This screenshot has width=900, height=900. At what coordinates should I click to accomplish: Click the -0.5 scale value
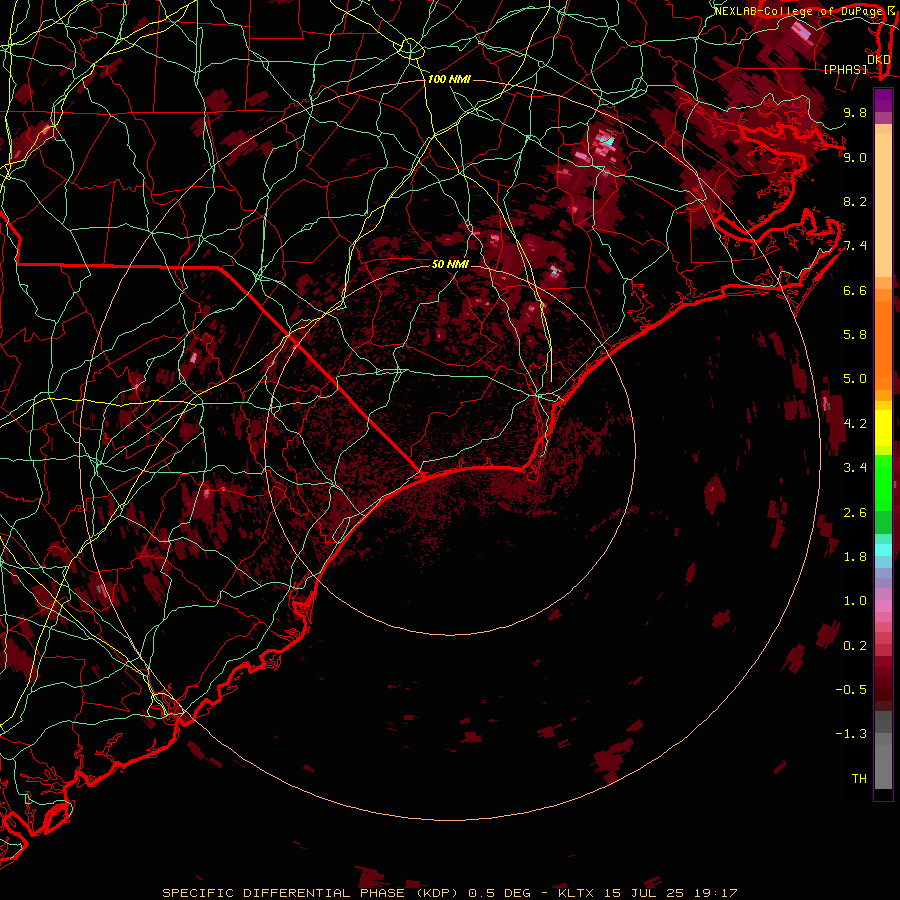click(x=852, y=690)
